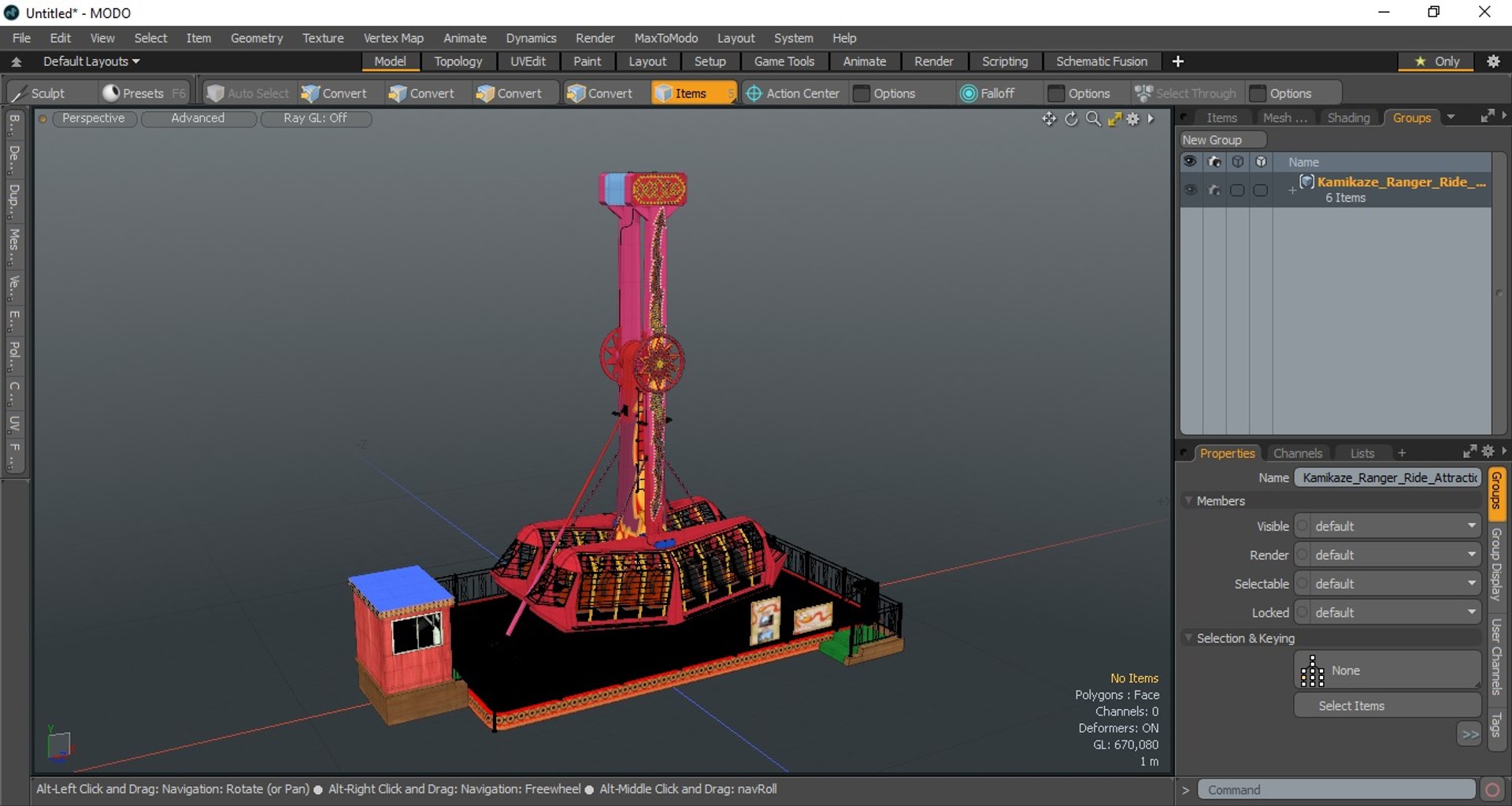This screenshot has height=806, width=1512.
Task: Open the Render default dropdown
Action: pyautogui.click(x=1388, y=555)
